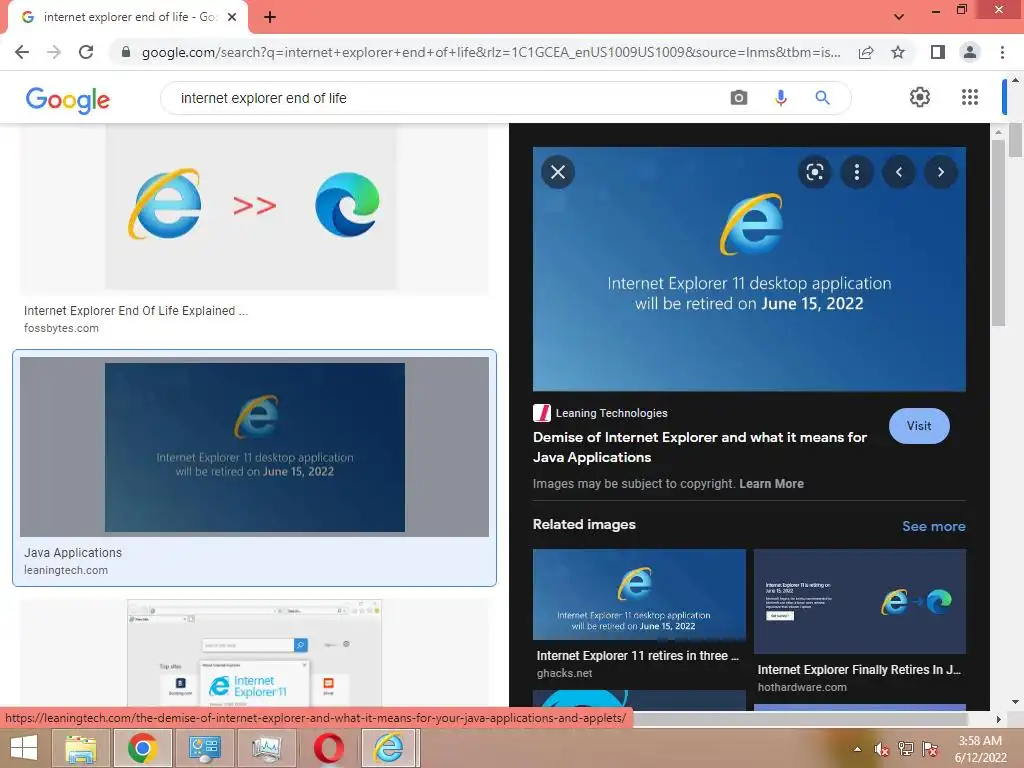
Task: Open the Google apps grid
Action: [970, 97]
